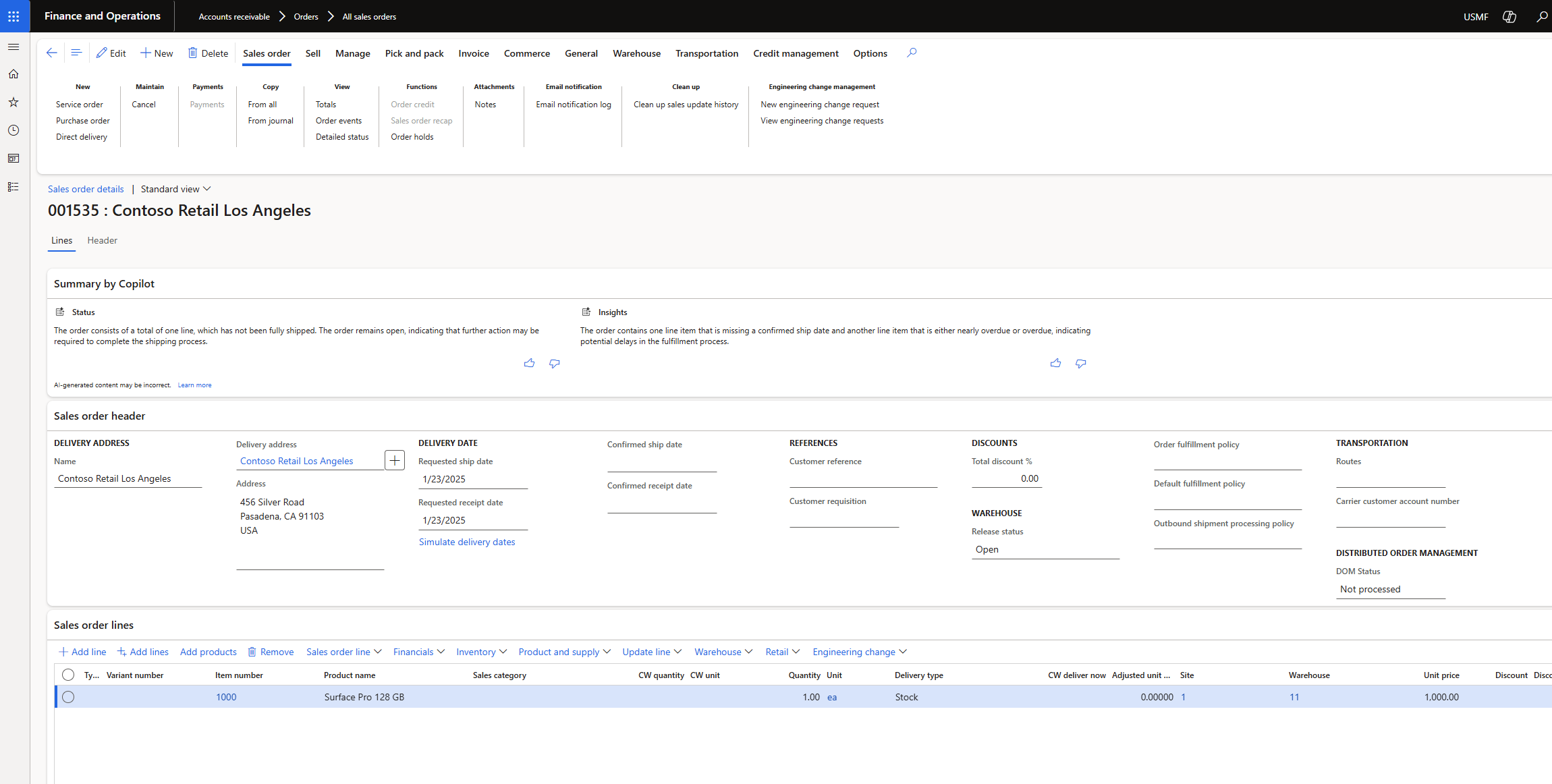Expand the Update line menu

[651, 652]
